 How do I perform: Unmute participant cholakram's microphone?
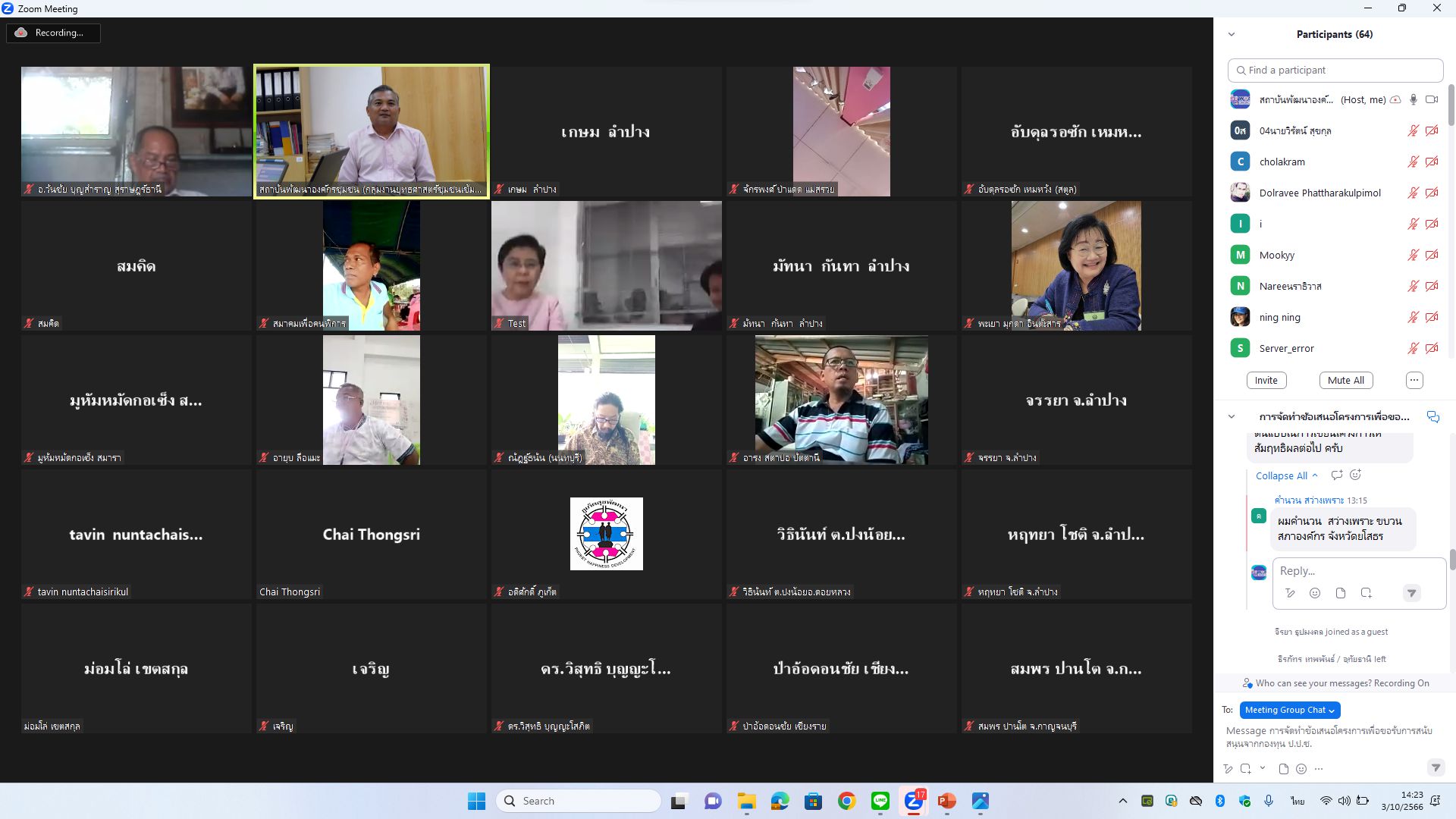[1414, 162]
